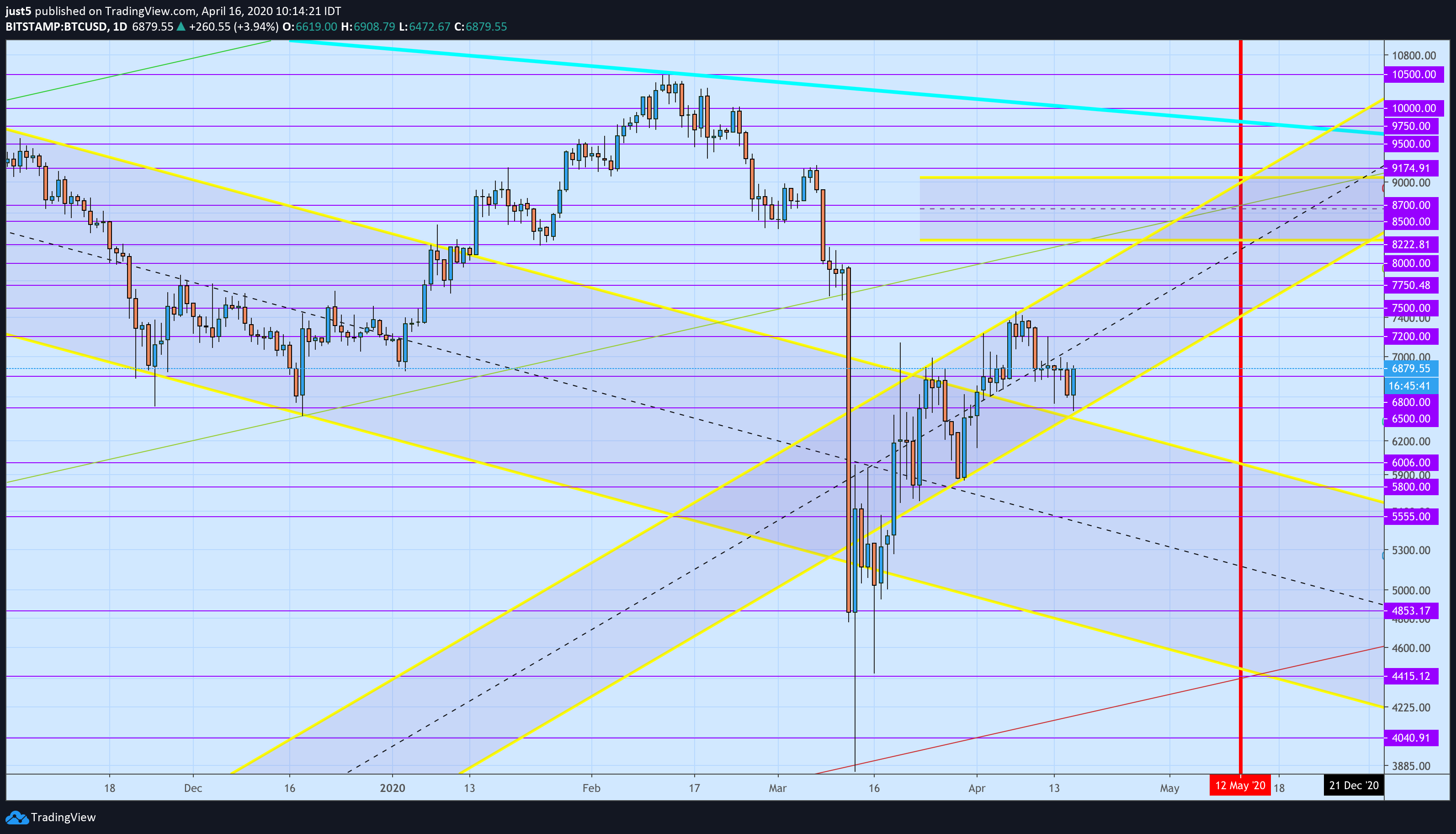
Task: Click the 9000.00 price scale value
Action: click(1411, 183)
